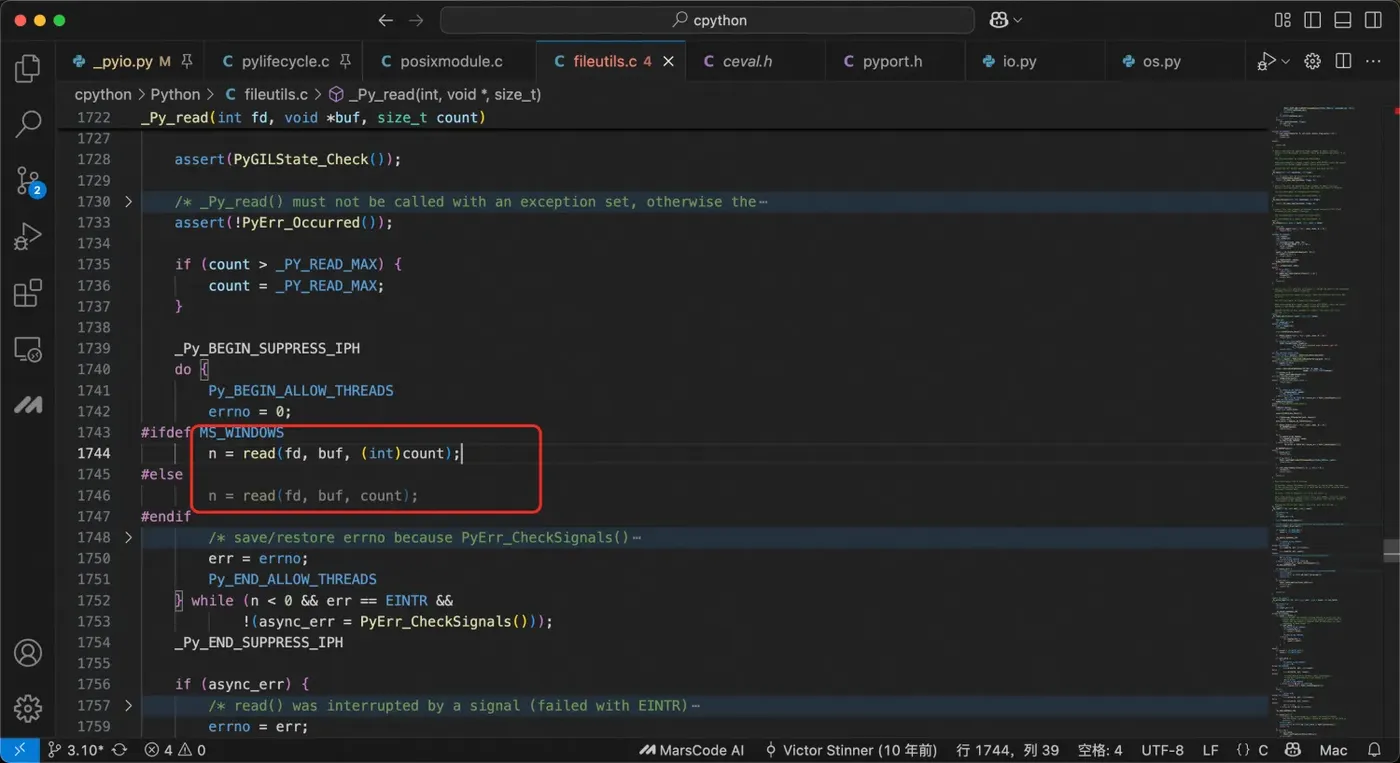Screen dimensions: 1400x763
Task: Click the Mac configuration in status bar
Action: coord(1333,750)
